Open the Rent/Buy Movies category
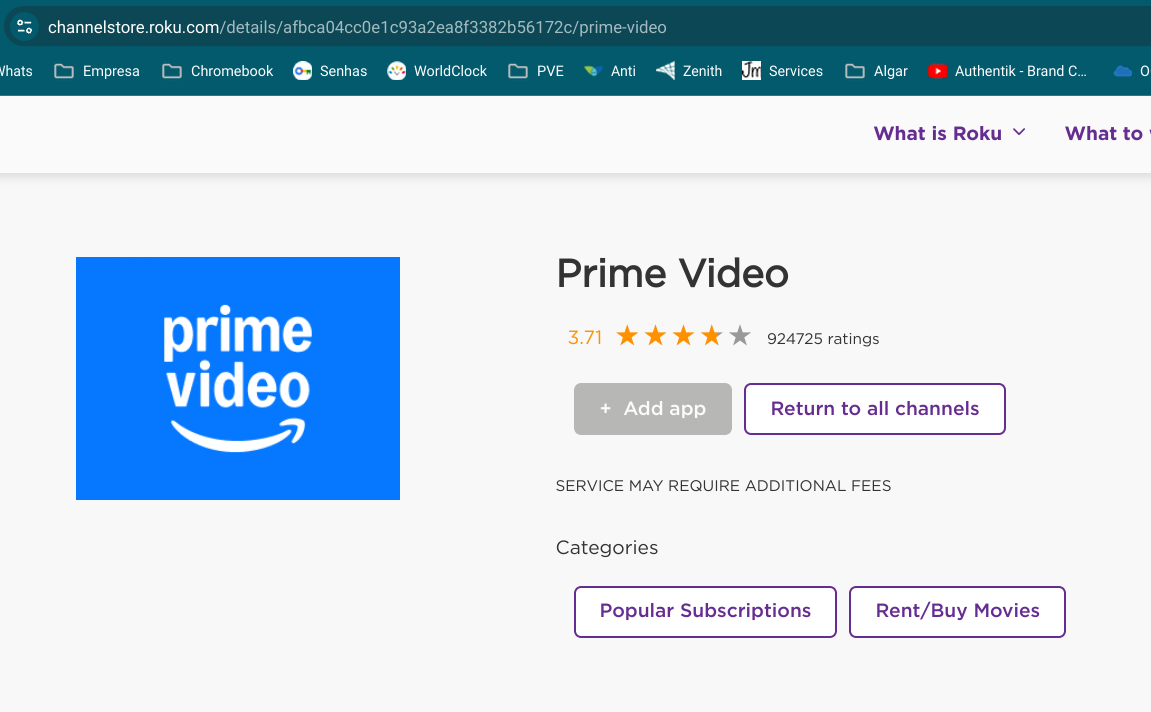 pos(956,611)
